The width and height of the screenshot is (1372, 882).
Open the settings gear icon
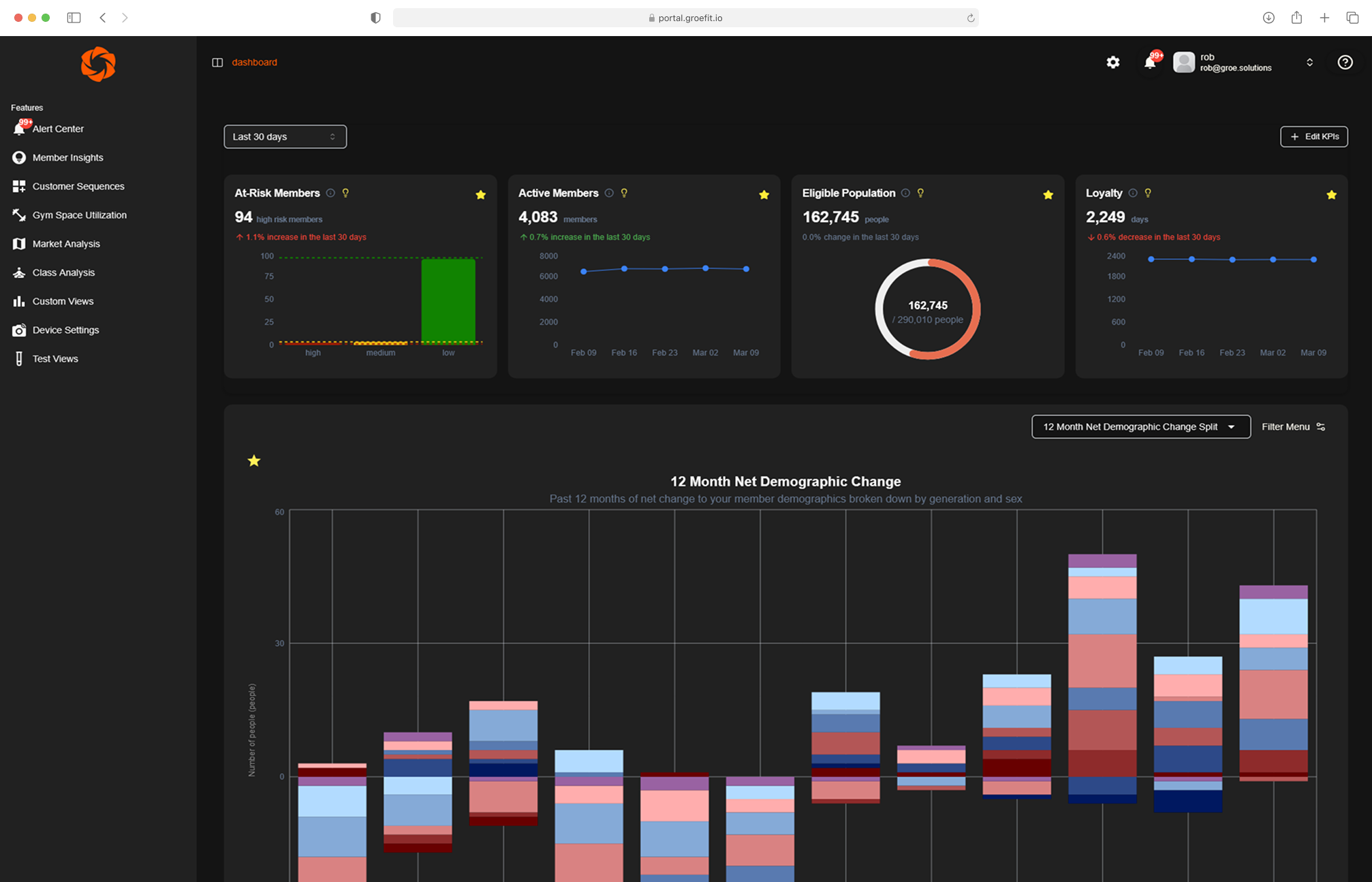tap(1113, 62)
